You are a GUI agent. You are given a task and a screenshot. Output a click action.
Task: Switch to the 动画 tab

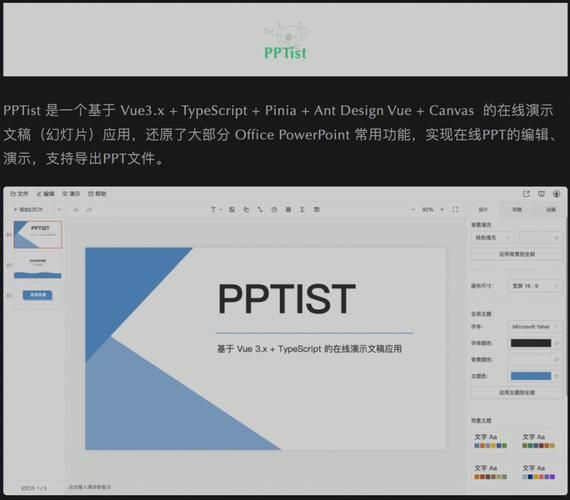point(551,210)
